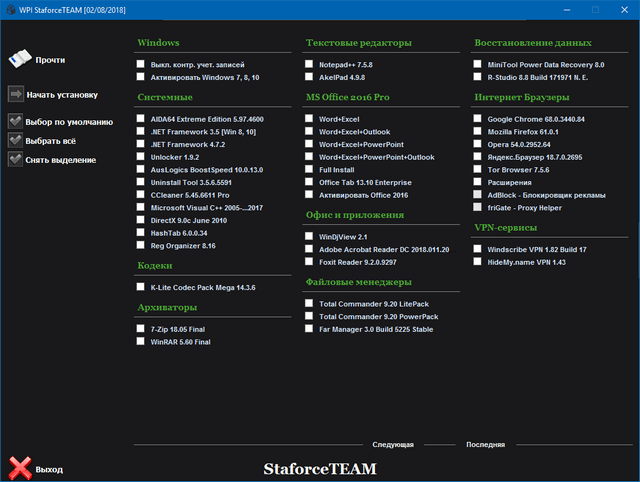Screen dimensions: 640x482
Task: Check Word+Excel+PowerPoint+Outlook checkbox
Action: click(309, 156)
